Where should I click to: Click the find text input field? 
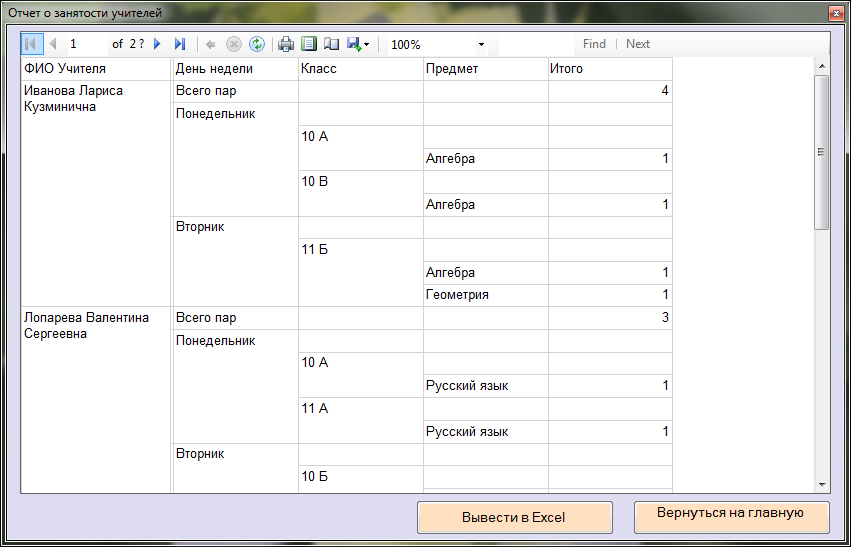tap(536, 44)
